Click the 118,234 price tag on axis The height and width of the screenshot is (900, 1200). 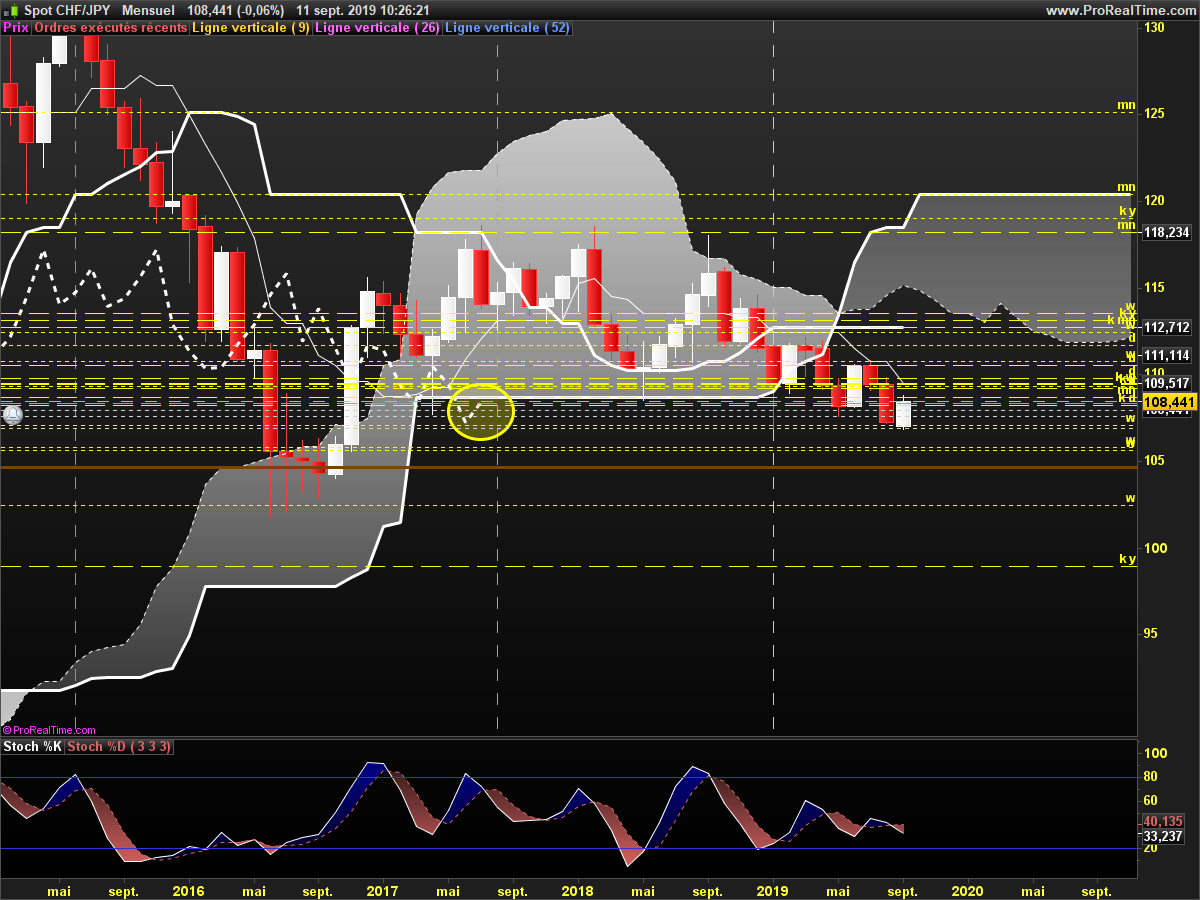tap(1166, 232)
